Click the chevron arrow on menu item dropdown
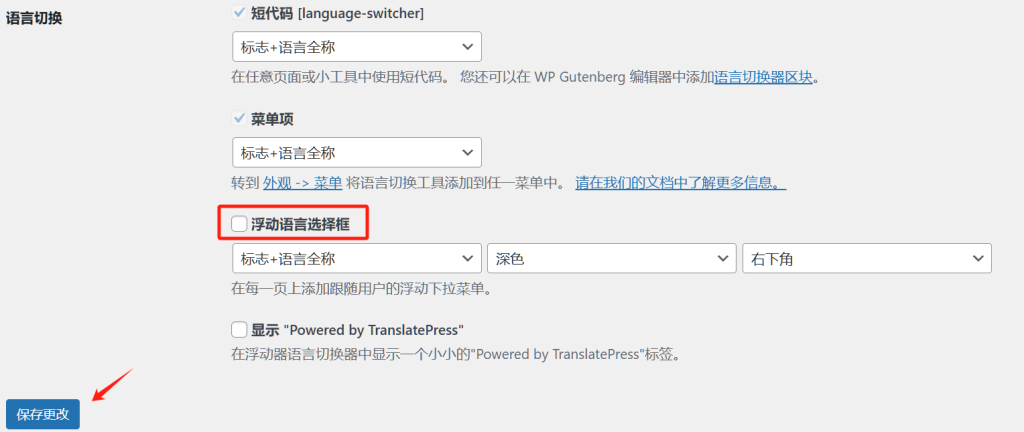Viewport: 1024px width, 432px height. click(x=467, y=152)
